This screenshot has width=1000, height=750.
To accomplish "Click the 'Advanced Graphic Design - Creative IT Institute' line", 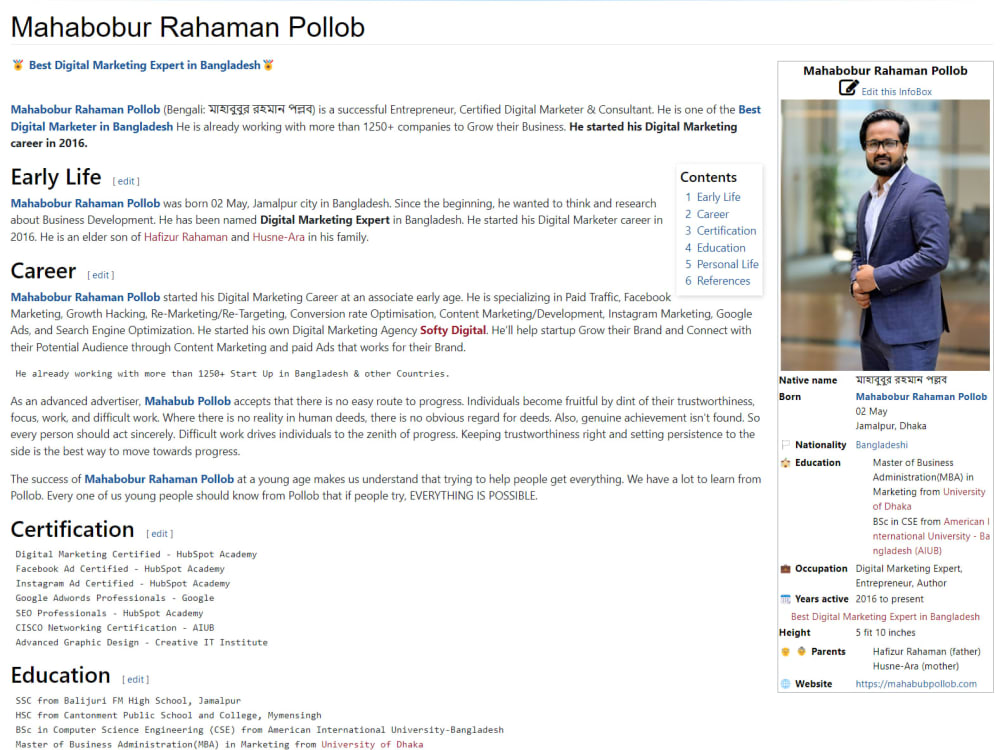I will pos(142,642).
